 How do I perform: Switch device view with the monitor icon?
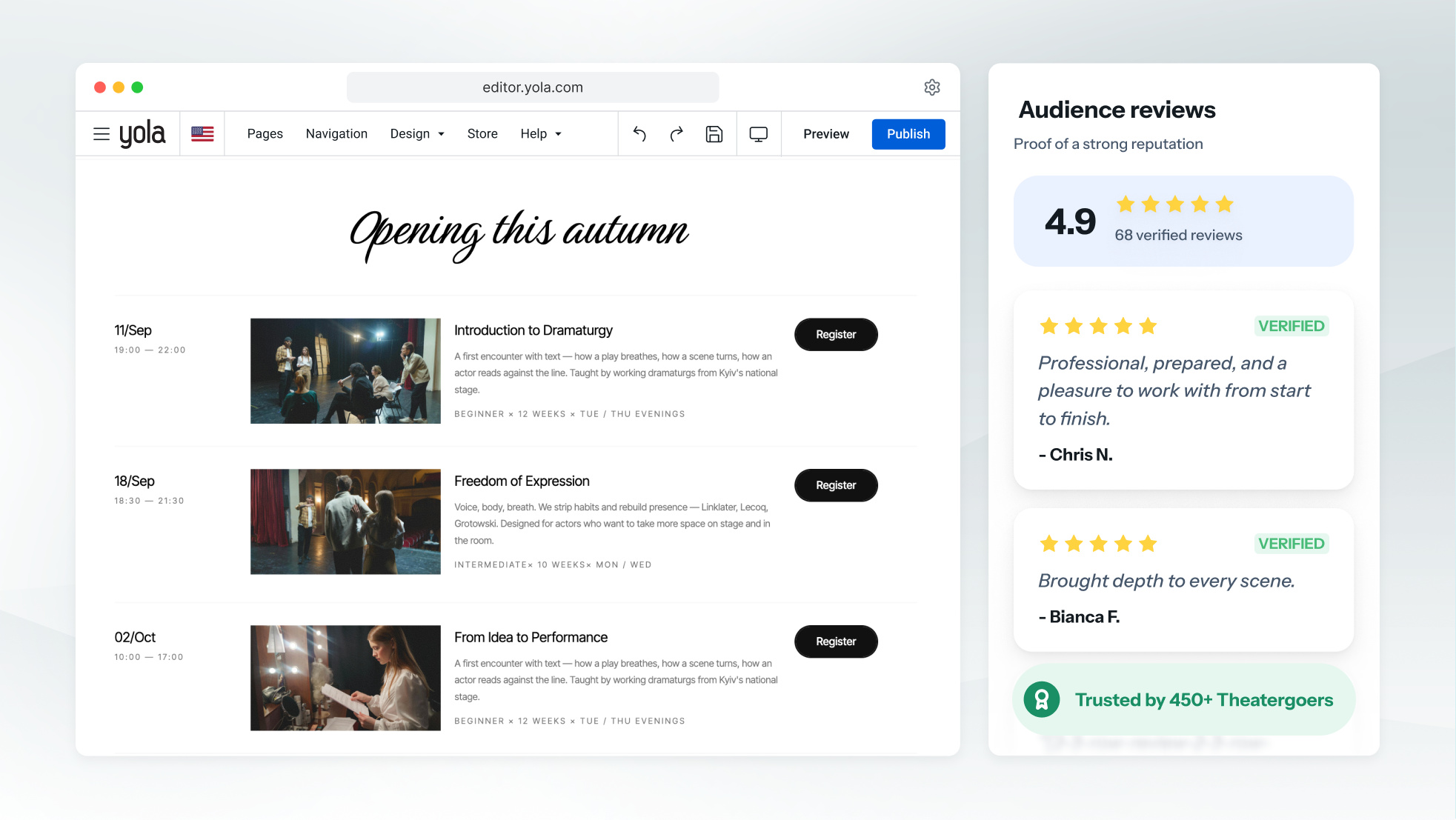click(759, 134)
